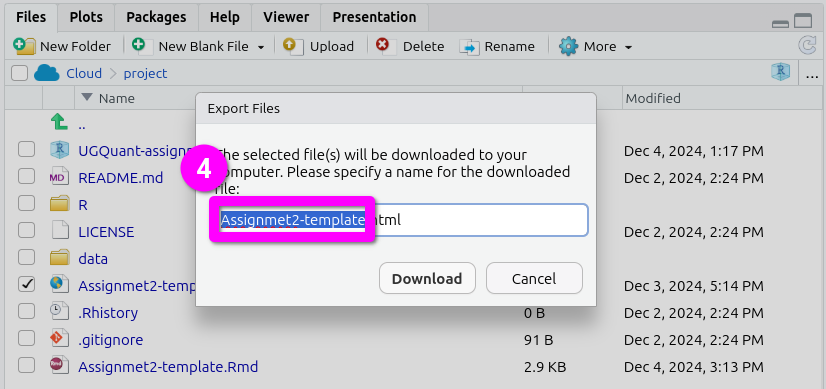Click the red Delete icon
826x389 pixels.
tap(382, 45)
